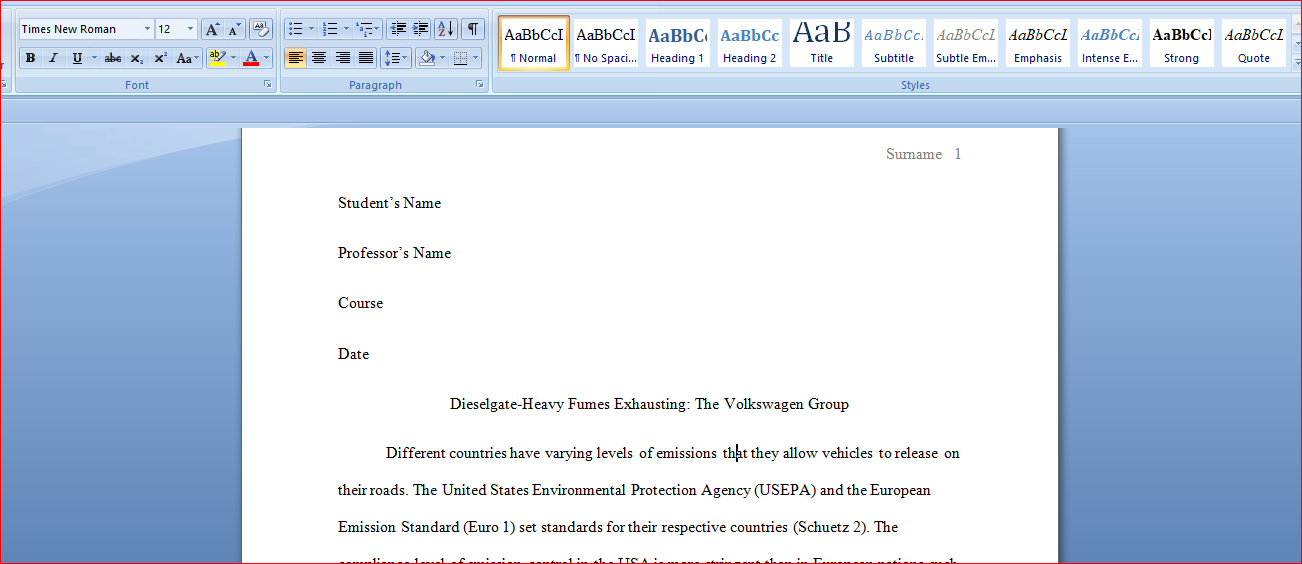This screenshot has height=564, width=1302.
Task: Align text to the left
Action: click(x=295, y=58)
